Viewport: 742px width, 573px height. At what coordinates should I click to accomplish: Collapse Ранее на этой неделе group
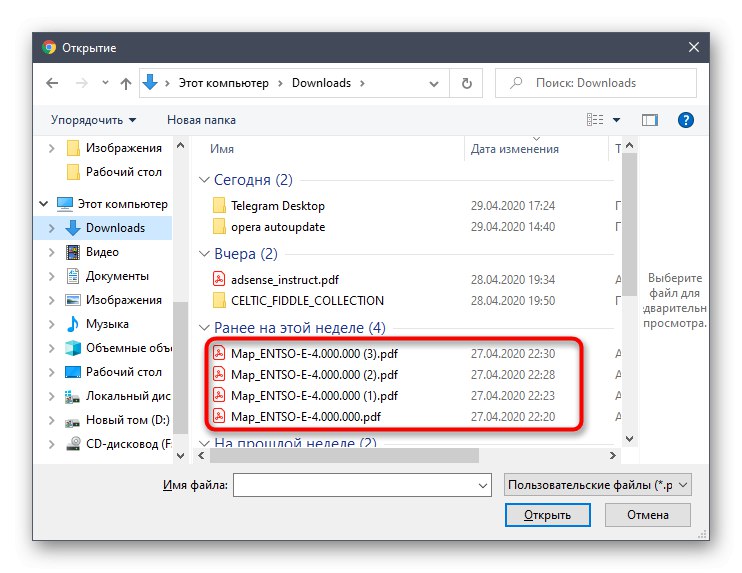click(204, 327)
